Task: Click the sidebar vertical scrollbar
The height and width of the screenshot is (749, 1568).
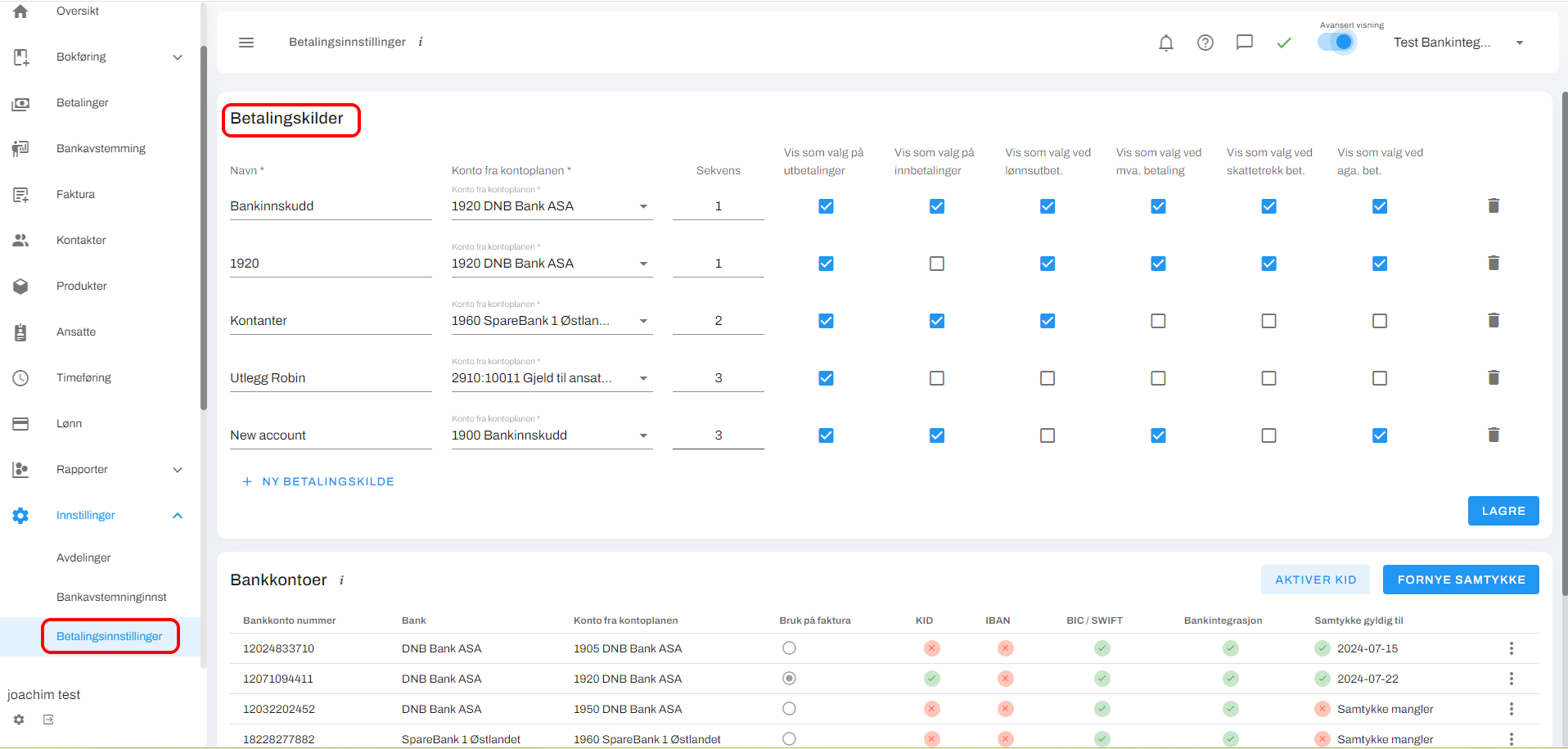Action: pyautogui.click(x=204, y=229)
